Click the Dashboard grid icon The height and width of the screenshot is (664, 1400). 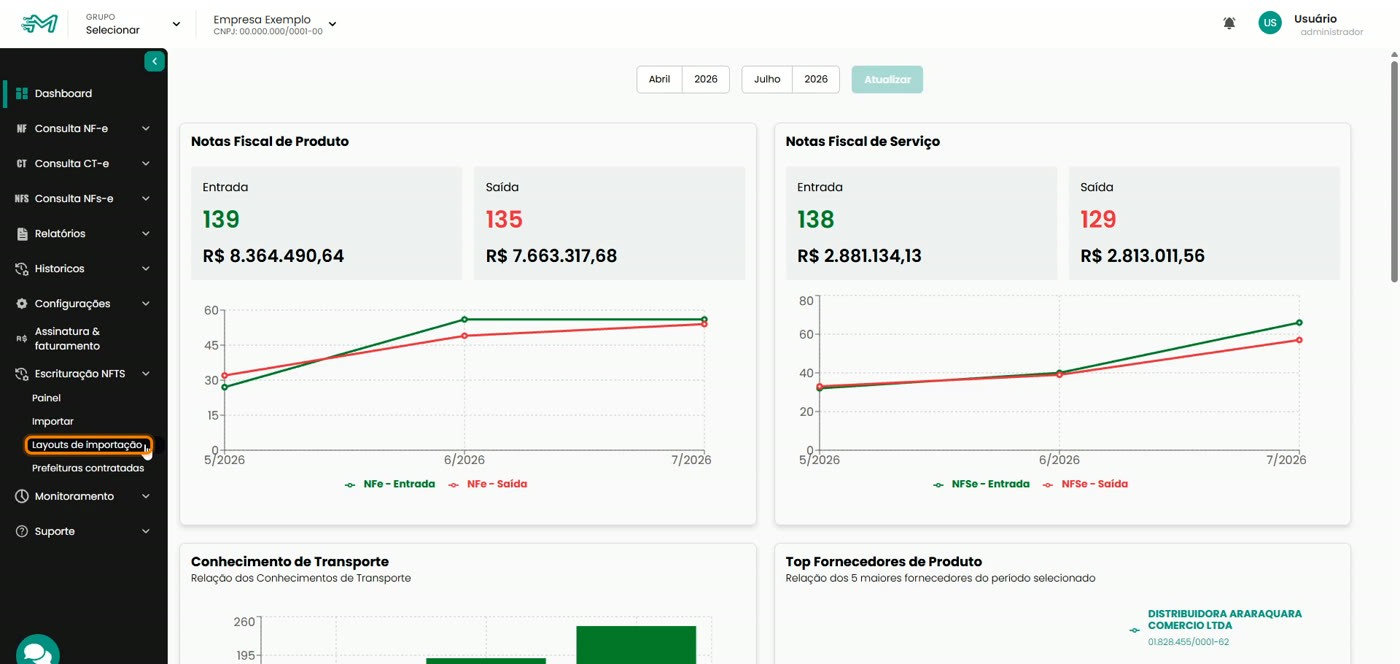click(x=22, y=94)
